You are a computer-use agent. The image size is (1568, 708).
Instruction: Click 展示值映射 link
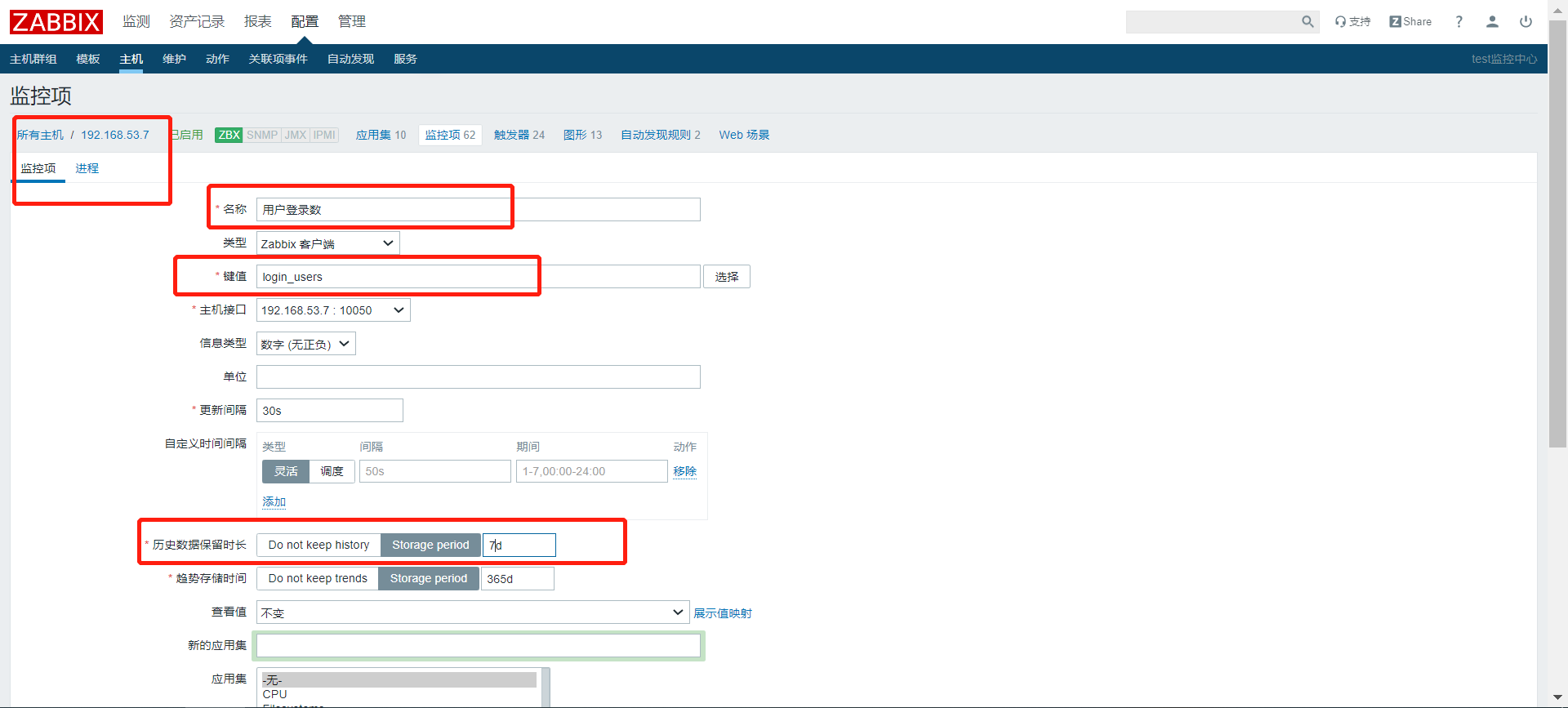pos(723,613)
